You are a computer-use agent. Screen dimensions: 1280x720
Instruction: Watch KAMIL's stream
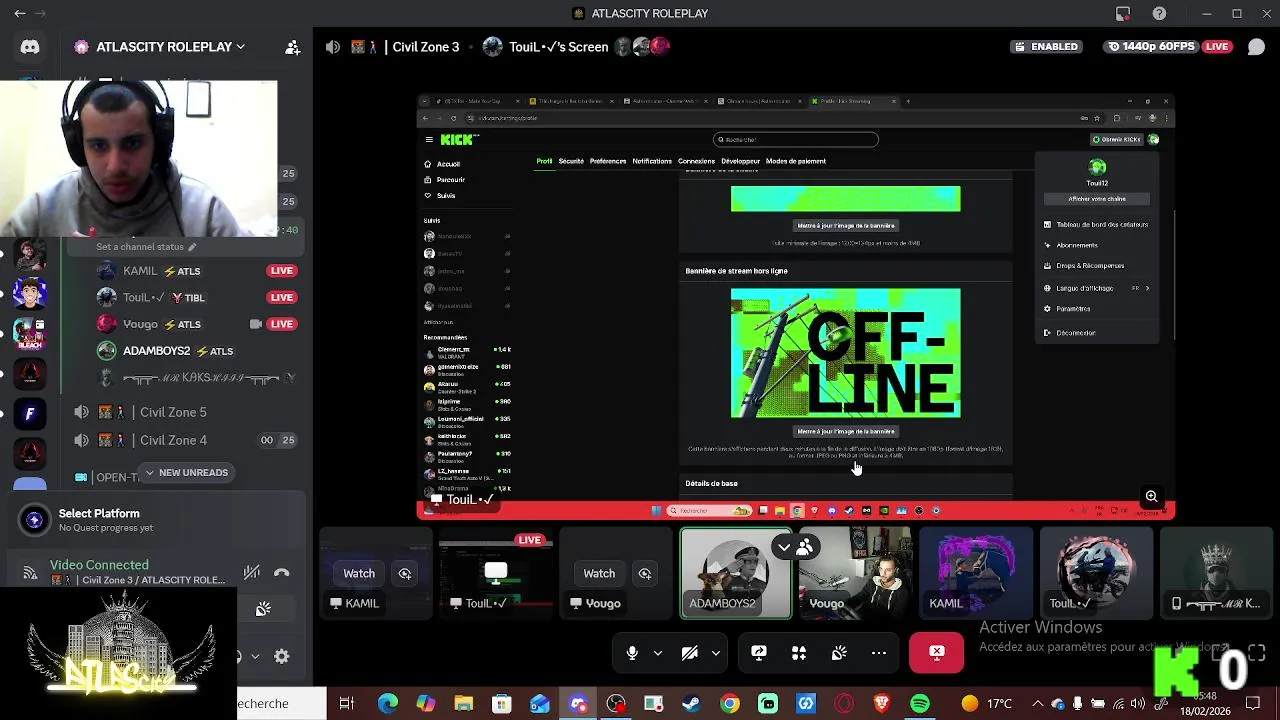[359, 573]
